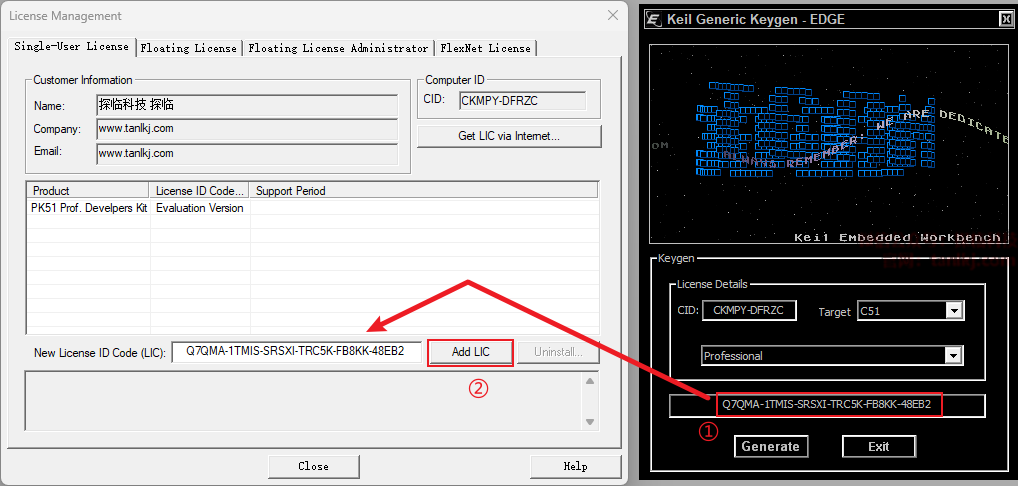Viewport: 1018px width, 486px height.
Task: Select the PK51 Prof. Develpers Kit row
Action: pyautogui.click(x=312, y=208)
